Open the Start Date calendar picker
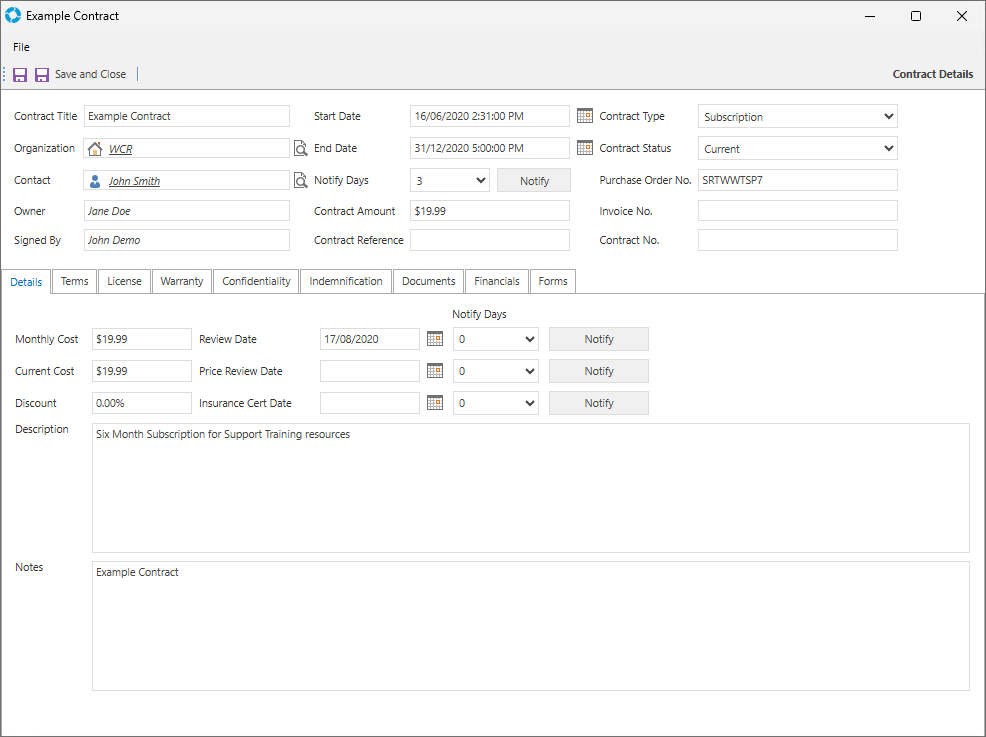 tap(585, 116)
